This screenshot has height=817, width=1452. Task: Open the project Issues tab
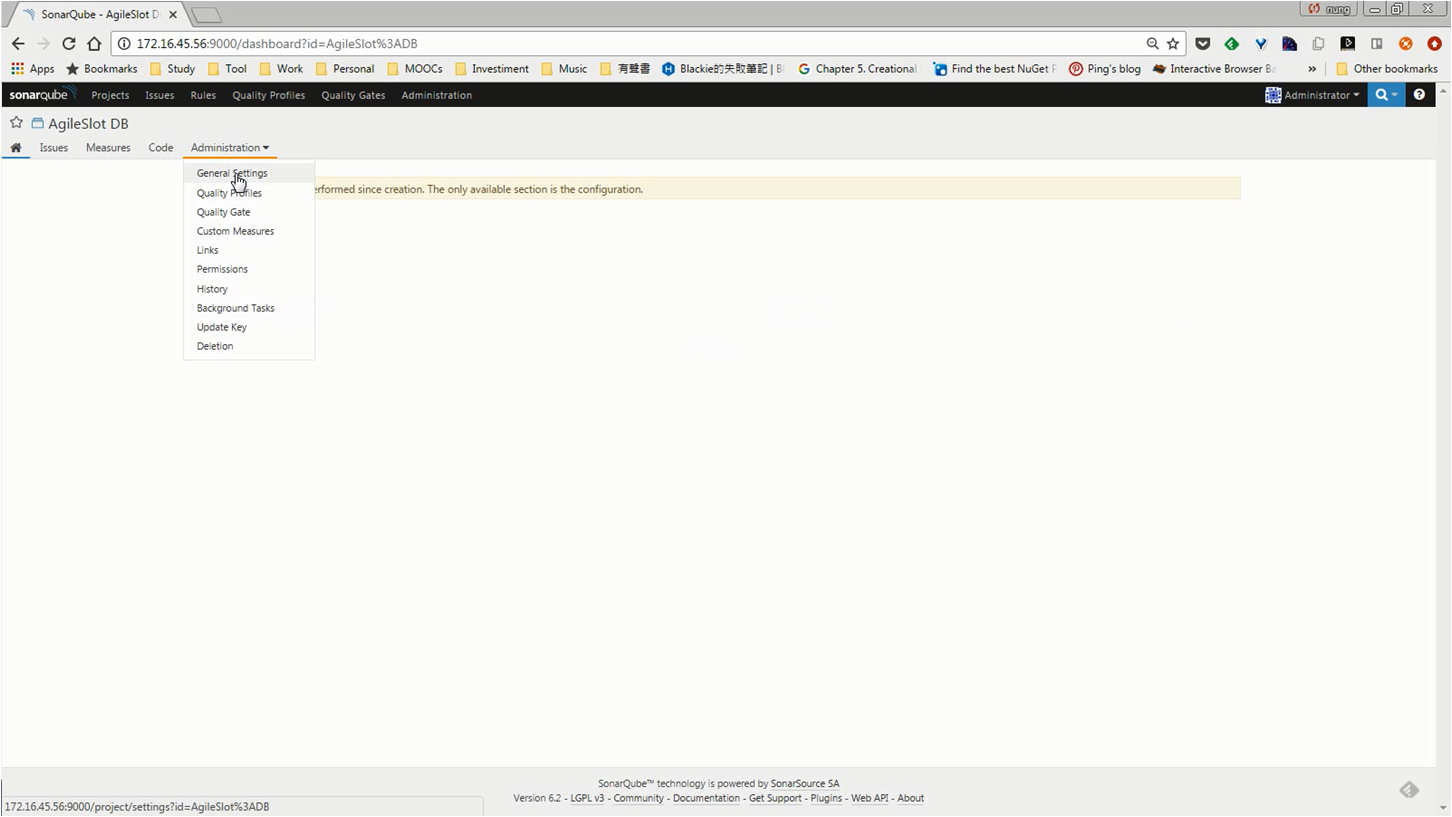(54, 148)
